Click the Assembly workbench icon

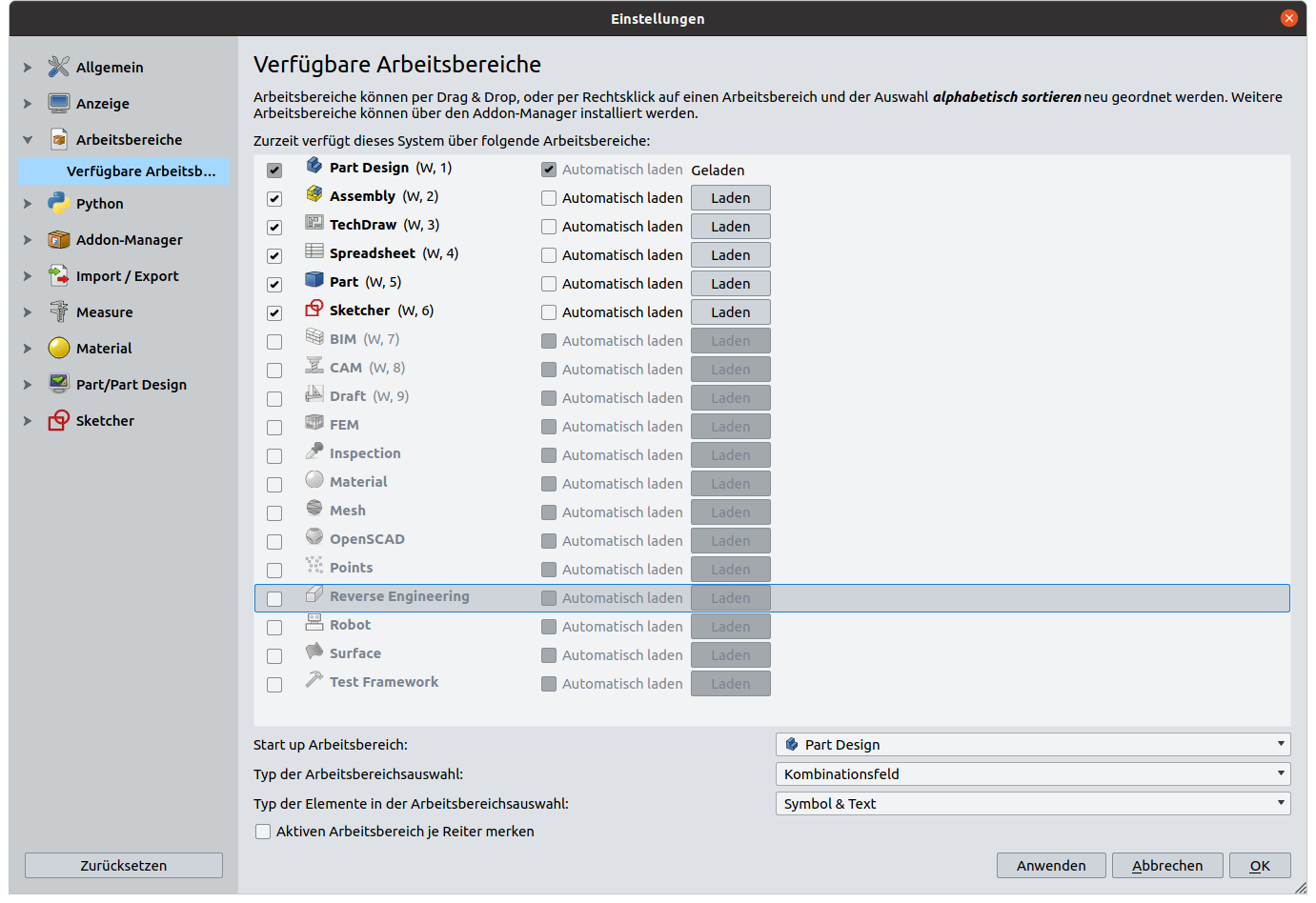[314, 194]
